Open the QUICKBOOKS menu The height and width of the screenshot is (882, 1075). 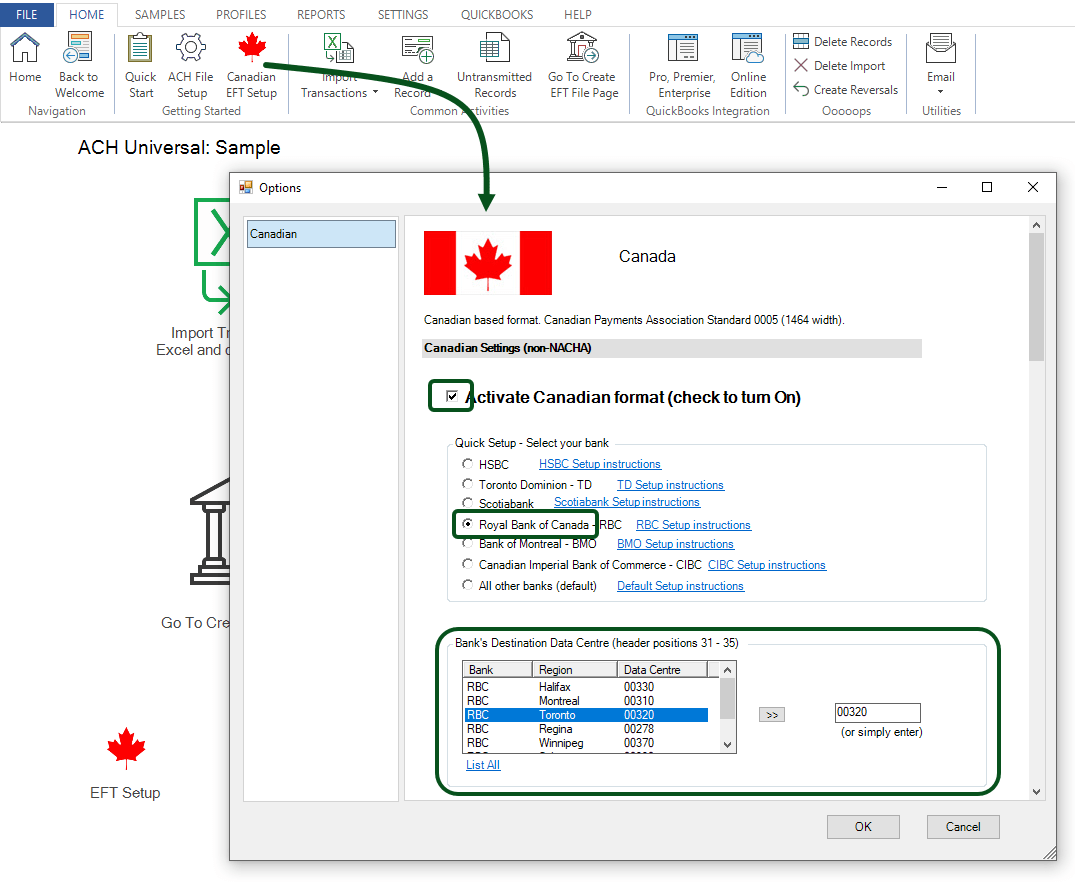496,14
